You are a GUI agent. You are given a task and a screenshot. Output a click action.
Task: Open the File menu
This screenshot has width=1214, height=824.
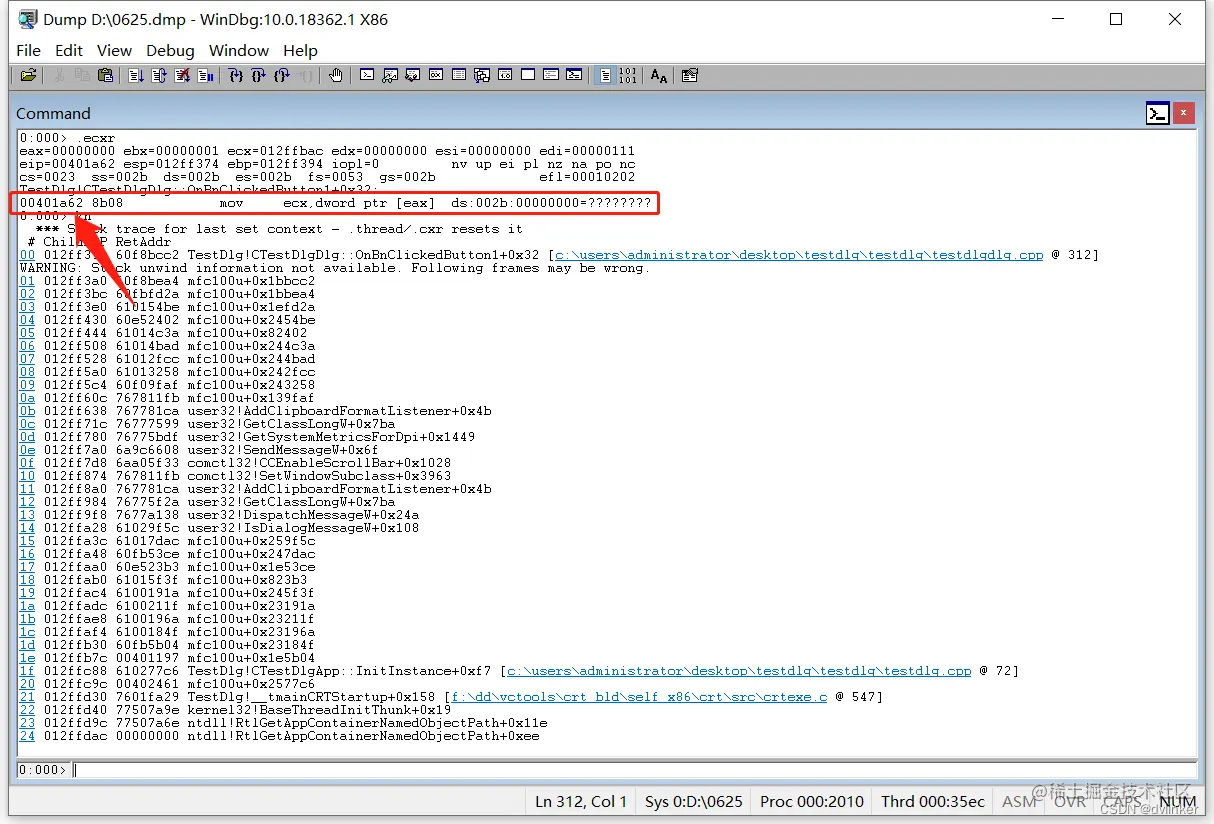(x=29, y=50)
